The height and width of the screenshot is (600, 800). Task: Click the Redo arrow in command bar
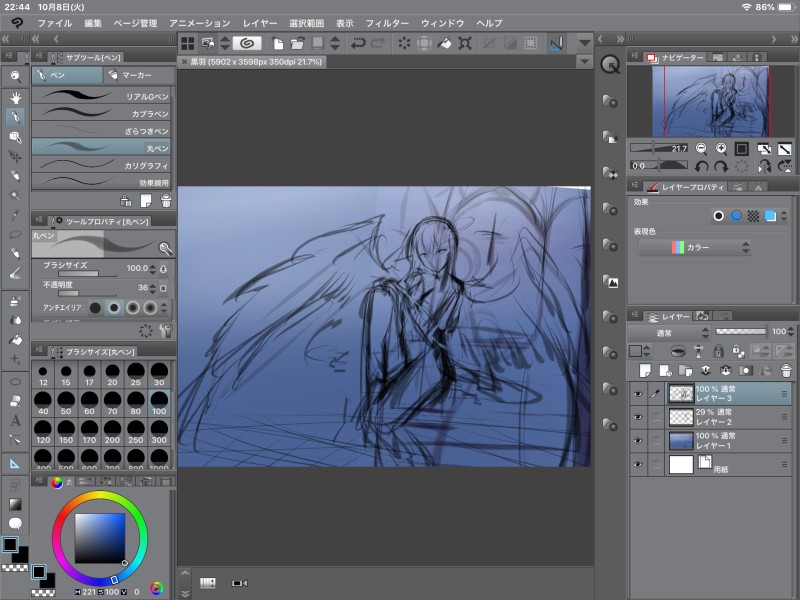(x=378, y=43)
